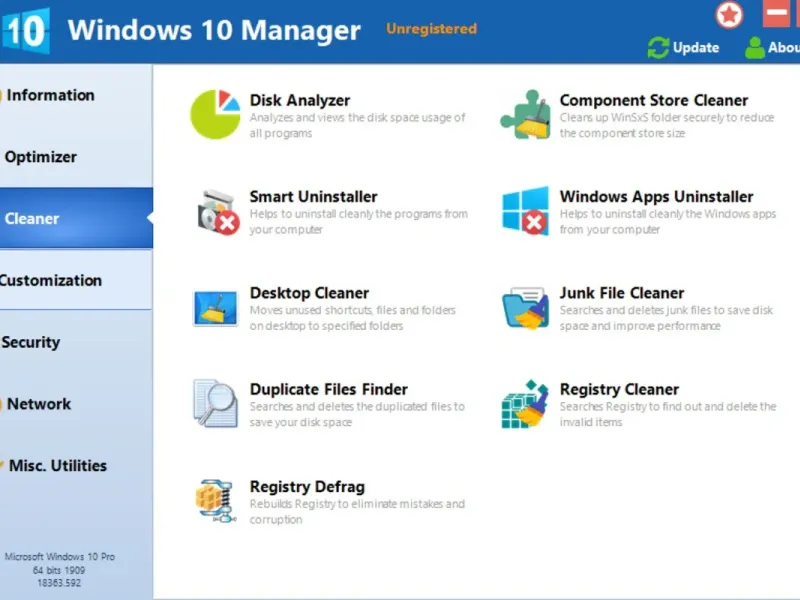Viewport: 800px width, 600px height.
Task: Click the Registry Cleaner title
Action: (619, 390)
